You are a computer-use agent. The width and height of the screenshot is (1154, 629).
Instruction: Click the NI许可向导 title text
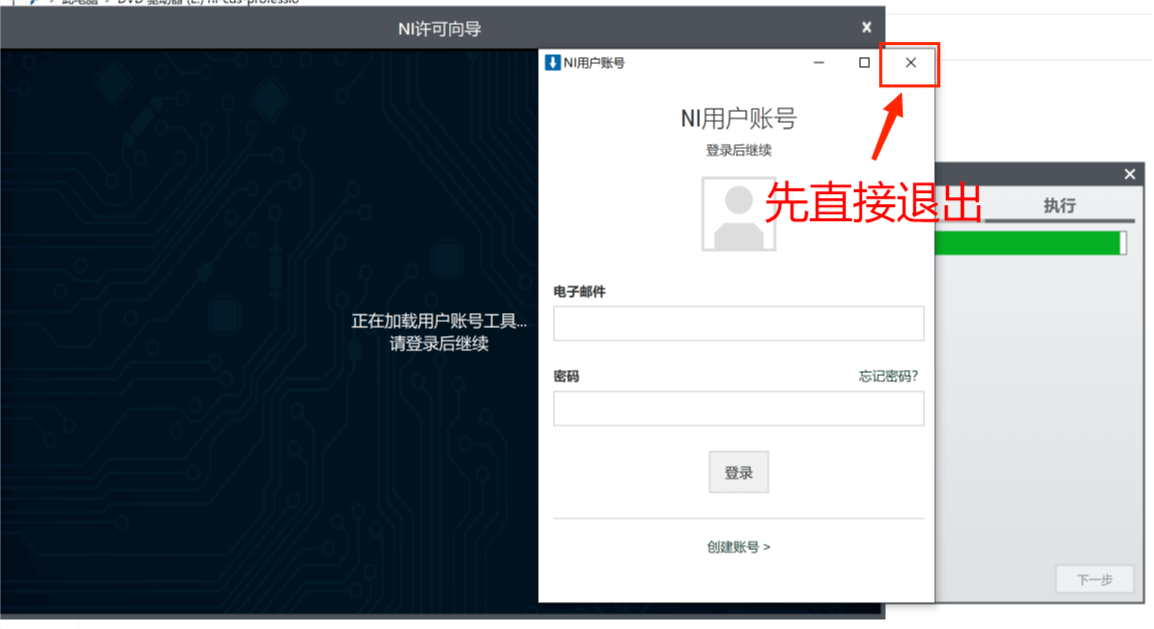pyautogui.click(x=439, y=29)
